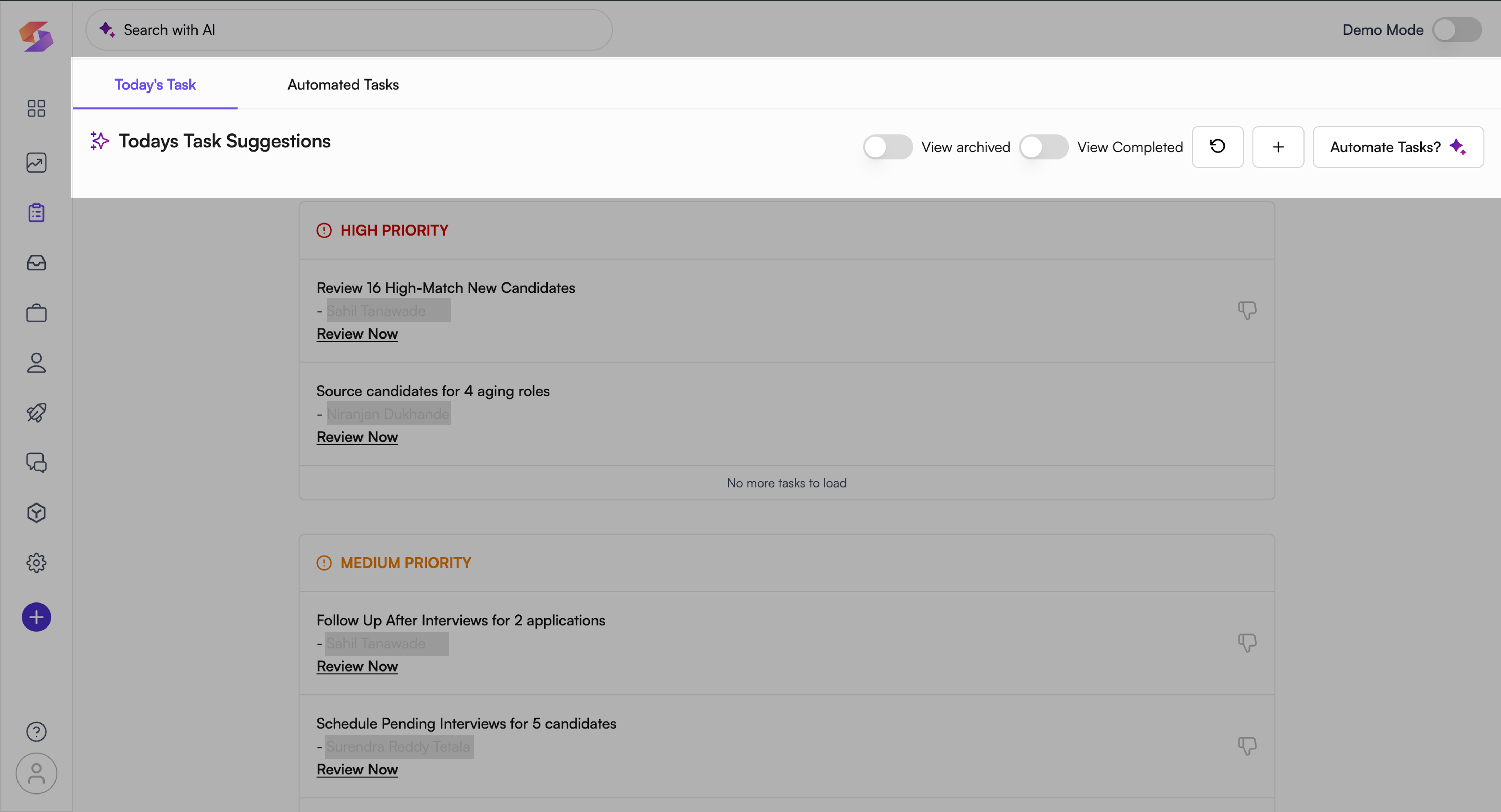Click the Demo Mode label
This screenshot has height=812, width=1501.
pyautogui.click(x=1383, y=30)
